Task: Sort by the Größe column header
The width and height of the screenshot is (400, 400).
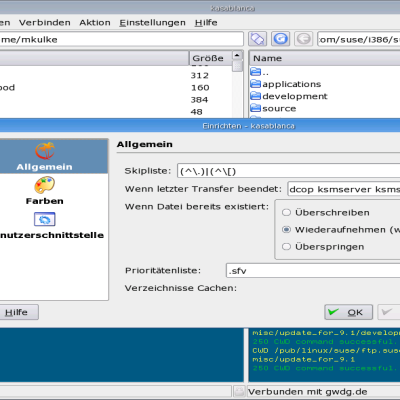Action: [x=211, y=58]
